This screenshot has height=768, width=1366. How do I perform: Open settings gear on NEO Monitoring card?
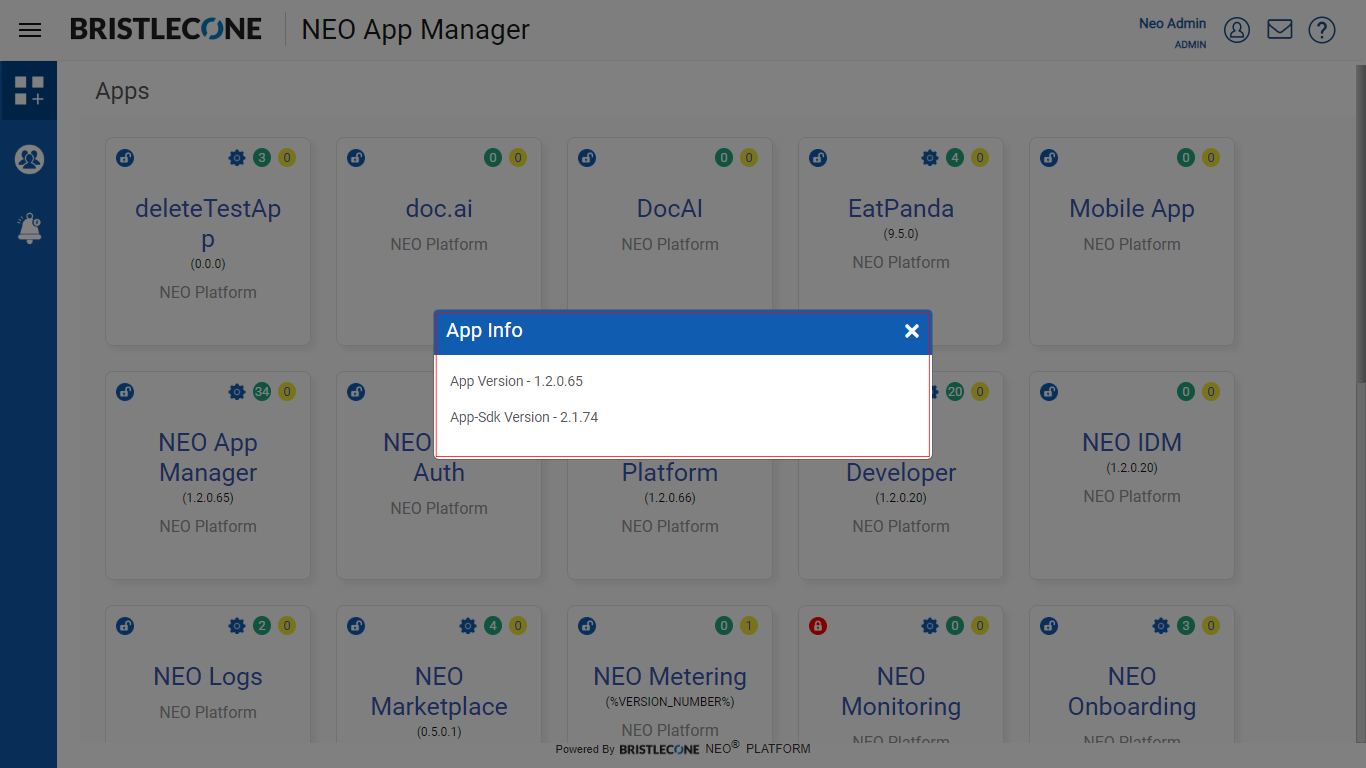click(930, 625)
